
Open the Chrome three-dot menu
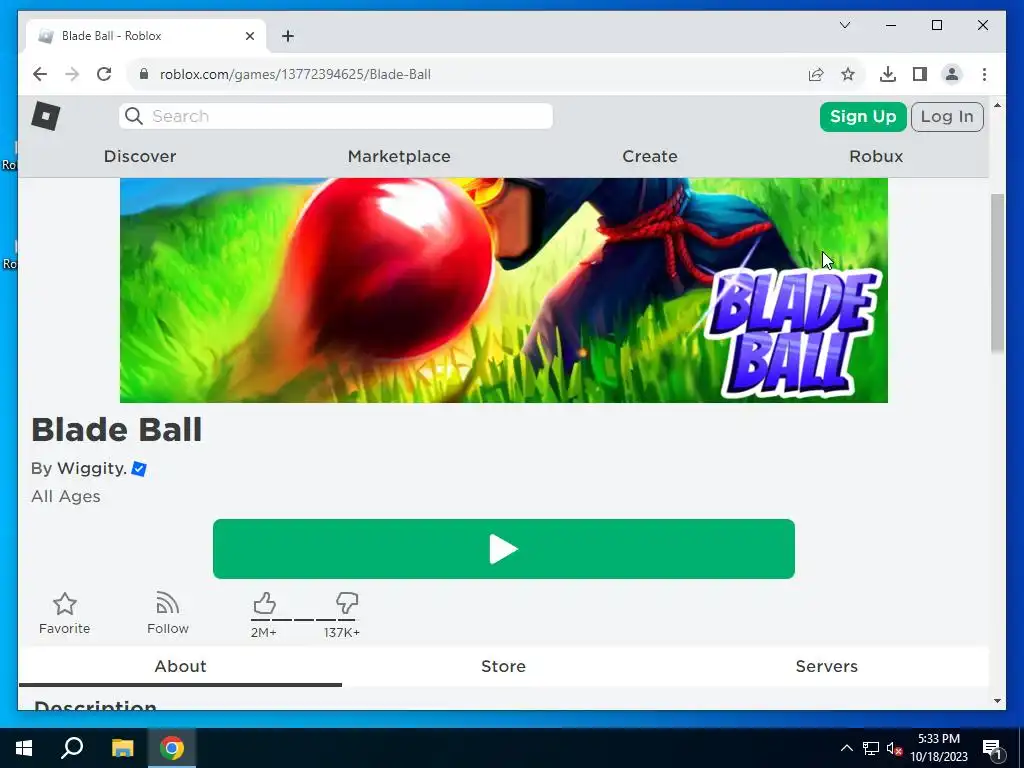click(x=984, y=74)
